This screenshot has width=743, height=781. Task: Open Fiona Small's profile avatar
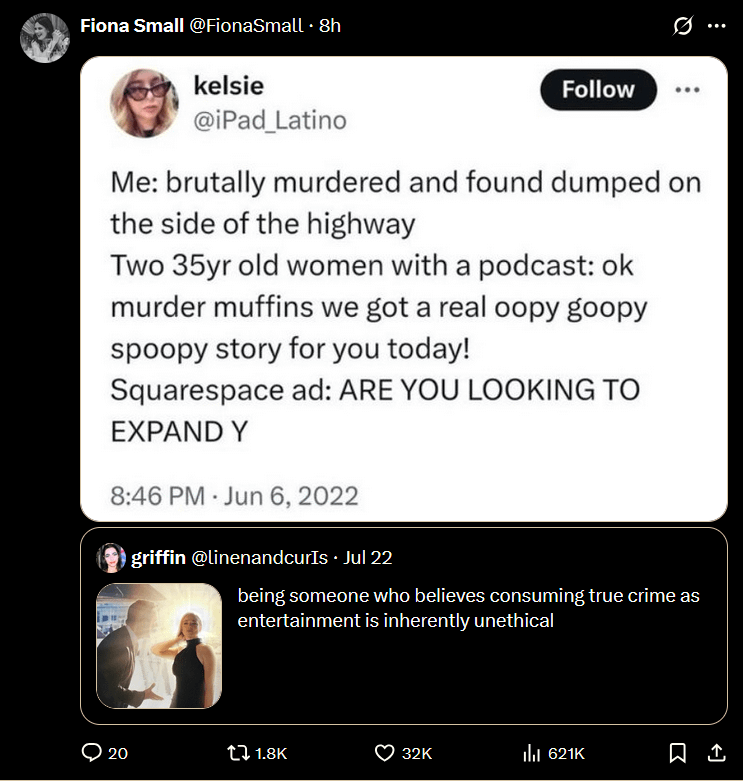[x=45, y=38]
